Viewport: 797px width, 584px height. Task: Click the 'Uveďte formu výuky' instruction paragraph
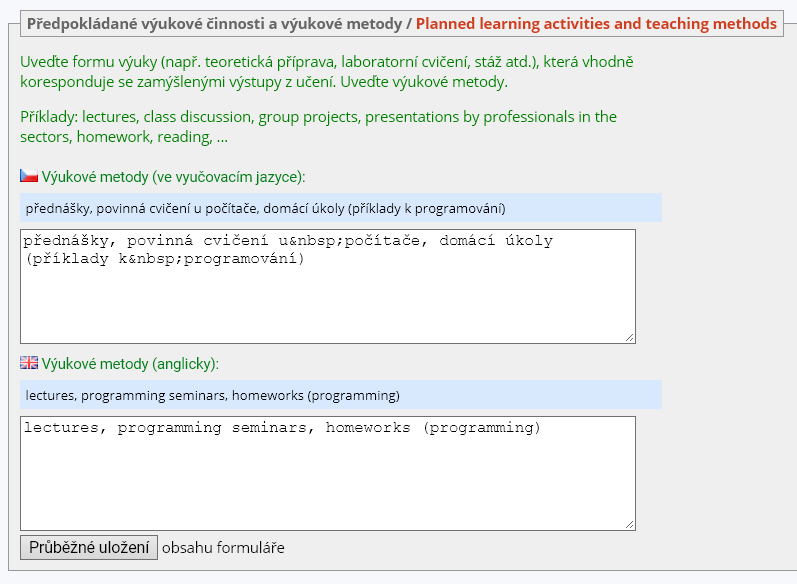[327, 72]
